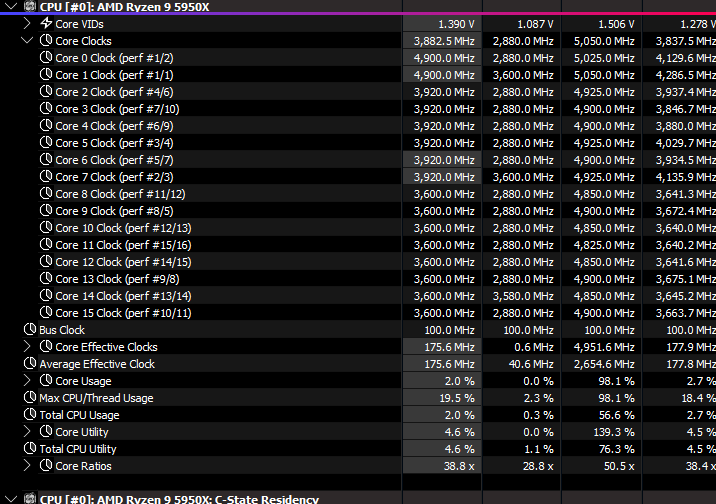
Task: Click the 4,825.0 MHz maximum for Core 11 Clock
Action: tap(604, 245)
